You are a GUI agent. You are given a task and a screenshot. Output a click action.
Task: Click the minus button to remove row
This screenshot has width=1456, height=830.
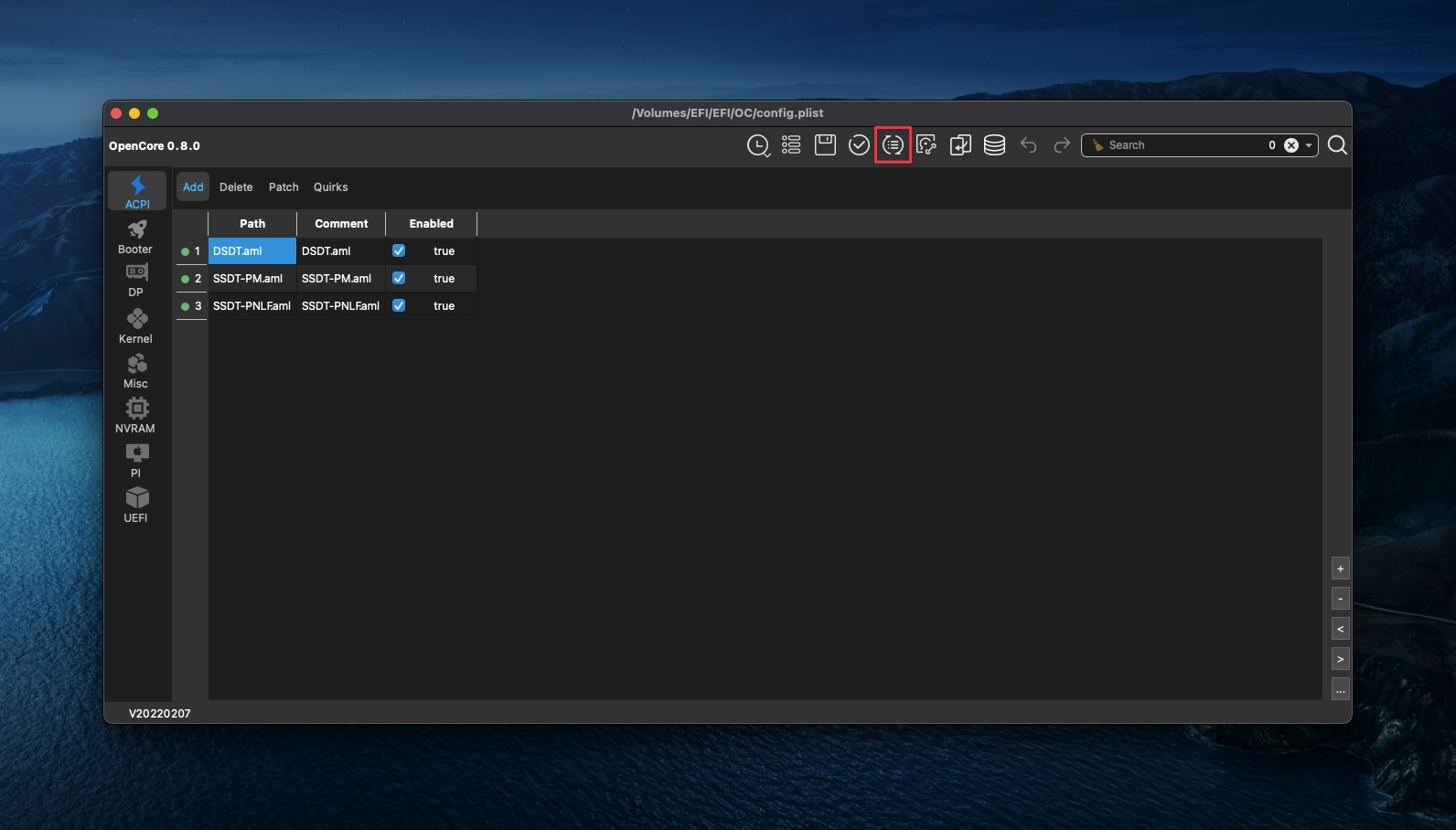click(1340, 599)
